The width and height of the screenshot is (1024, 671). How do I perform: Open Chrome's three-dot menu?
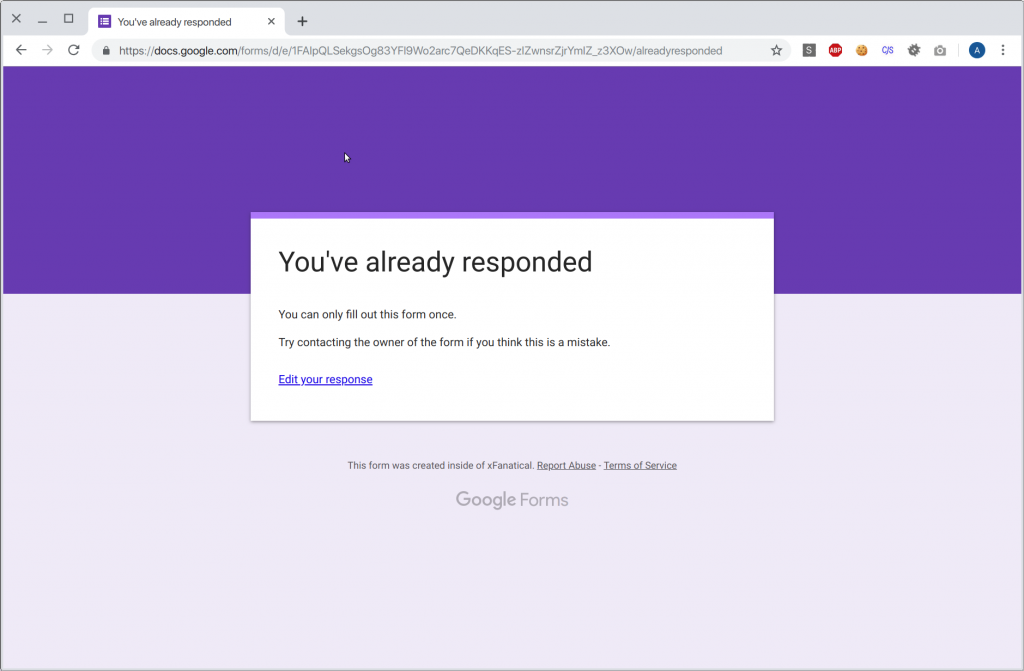click(1002, 50)
